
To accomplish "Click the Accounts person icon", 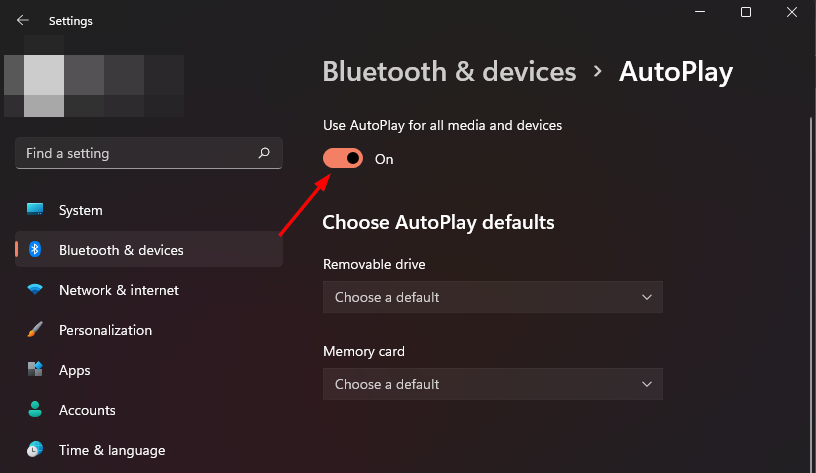I will [x=35, y=410].
